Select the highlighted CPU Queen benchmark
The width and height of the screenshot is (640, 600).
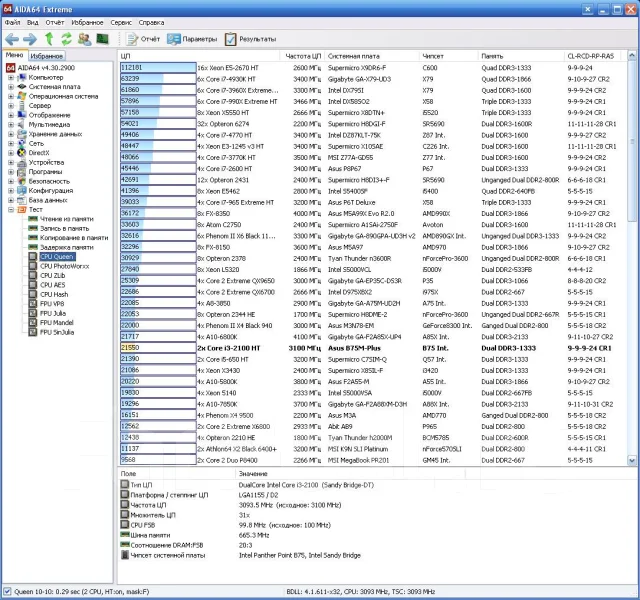click(57, 256)
